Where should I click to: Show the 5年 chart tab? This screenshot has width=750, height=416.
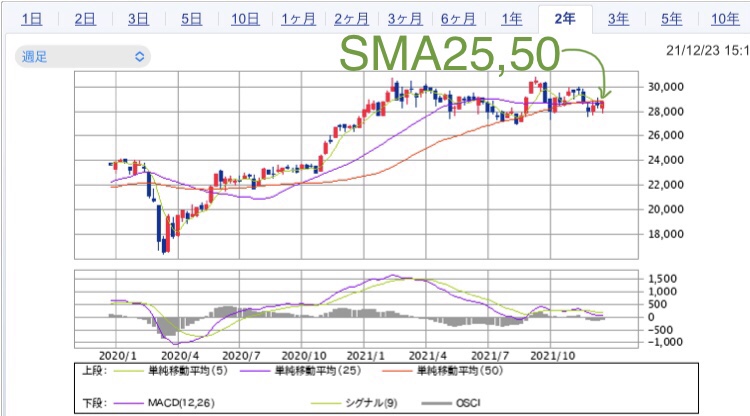click(x=671, y=19)
